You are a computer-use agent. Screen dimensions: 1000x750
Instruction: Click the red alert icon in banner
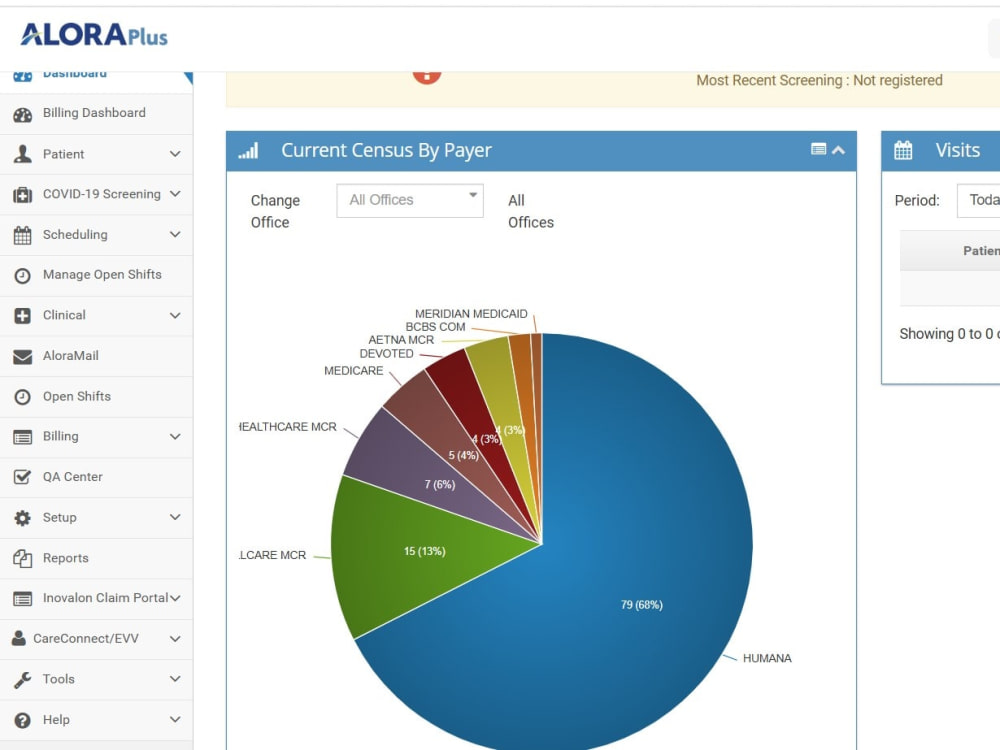[427, 76]
